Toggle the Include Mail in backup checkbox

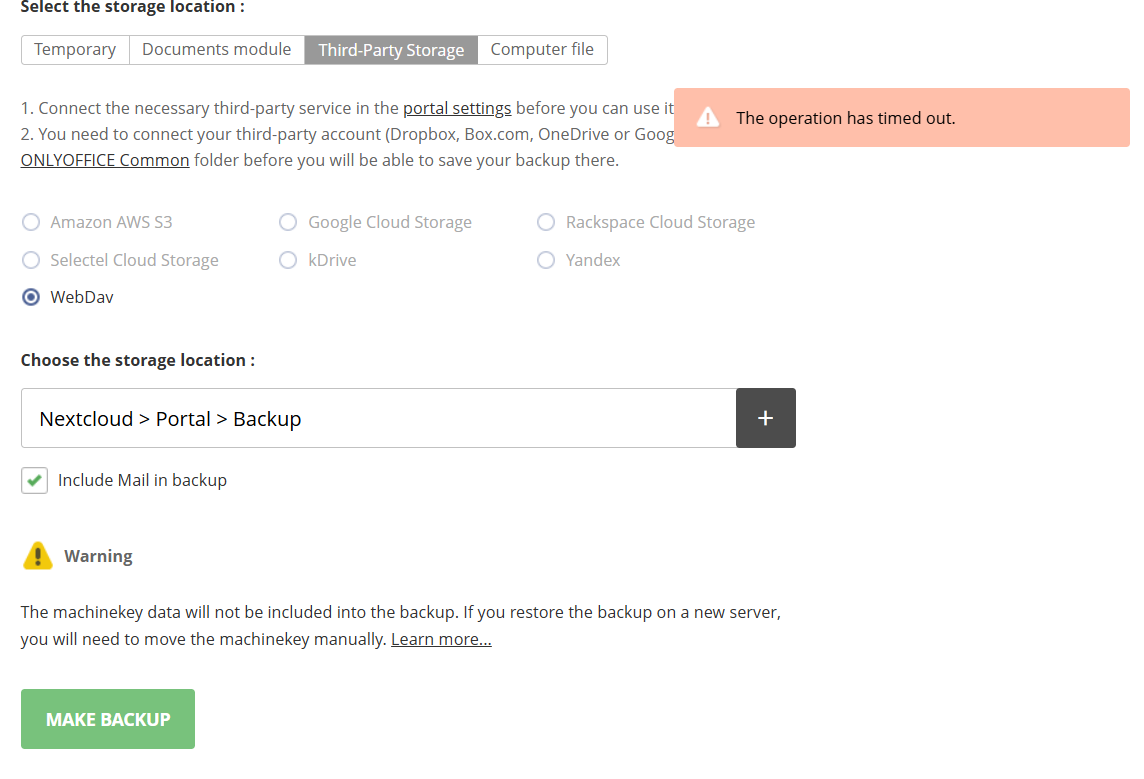click(34, 480)
